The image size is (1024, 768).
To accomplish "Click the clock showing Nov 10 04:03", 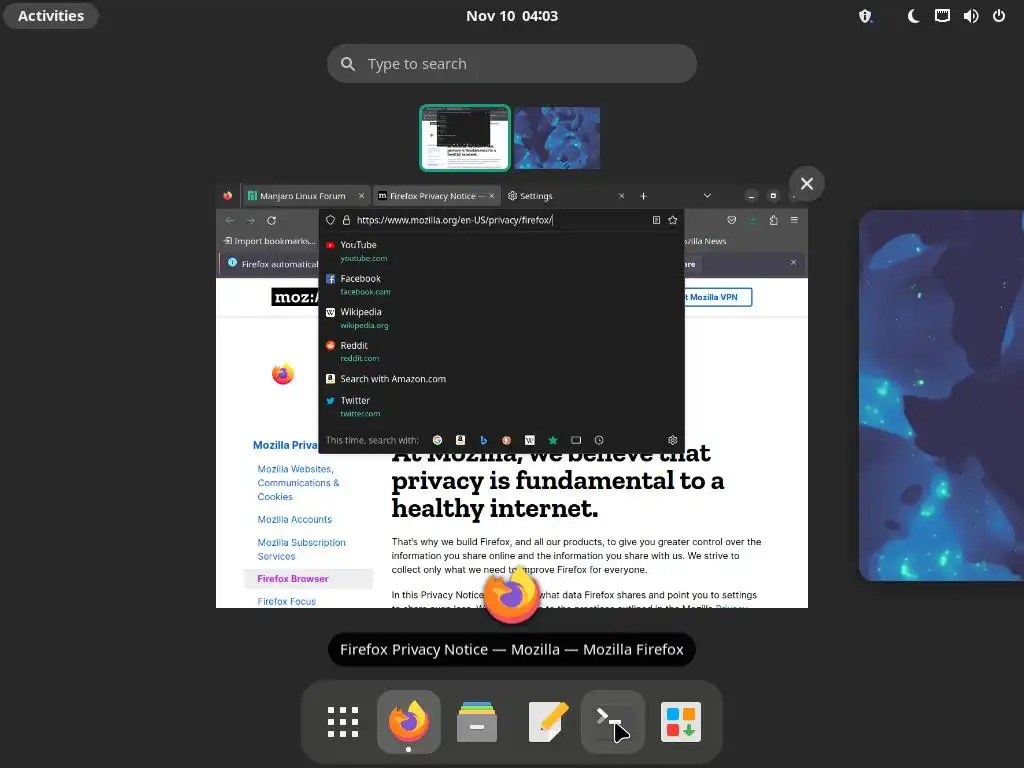I will 512,16.
